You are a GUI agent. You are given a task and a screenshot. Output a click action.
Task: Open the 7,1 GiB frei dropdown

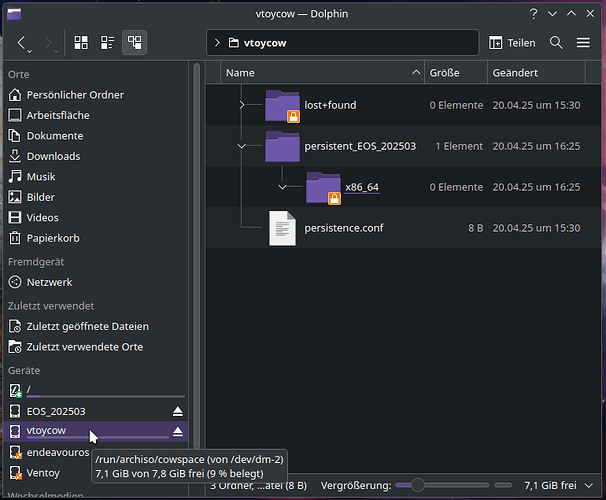click(x=589, y=485)
